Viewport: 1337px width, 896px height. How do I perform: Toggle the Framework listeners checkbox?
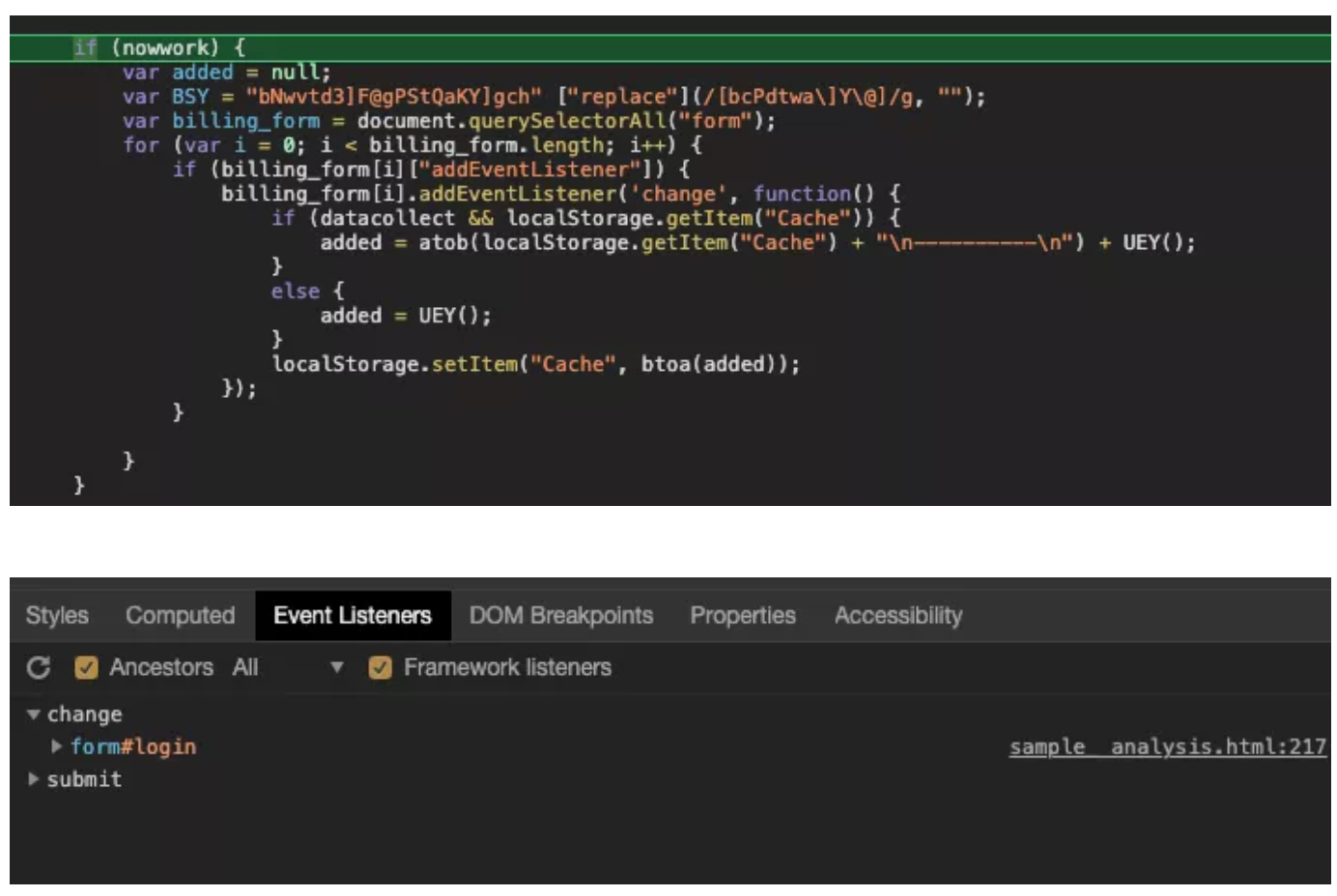click(380, 667)
